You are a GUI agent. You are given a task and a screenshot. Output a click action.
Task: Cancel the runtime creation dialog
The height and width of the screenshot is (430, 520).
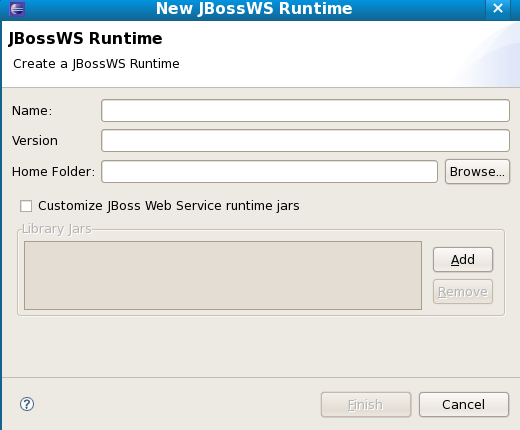[464, 405]
